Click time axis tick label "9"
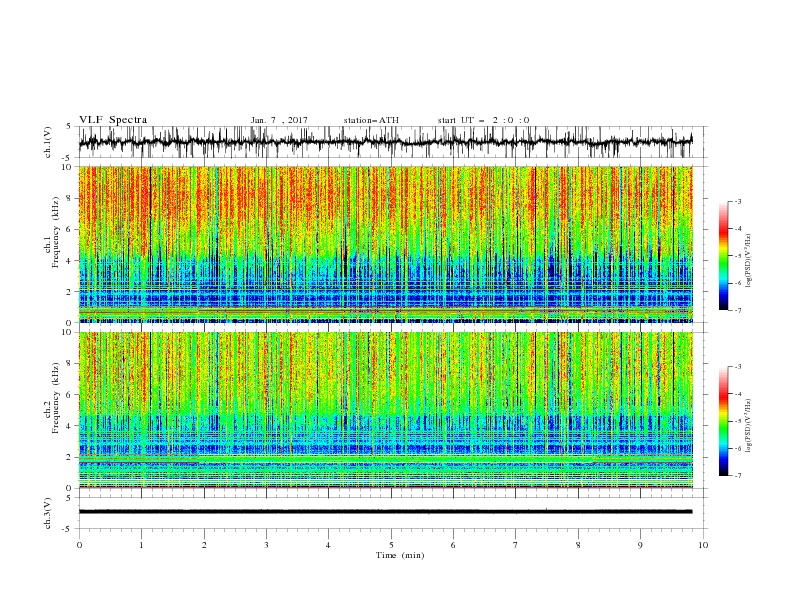This screenshot has height=612, width=792. point(640,545)
